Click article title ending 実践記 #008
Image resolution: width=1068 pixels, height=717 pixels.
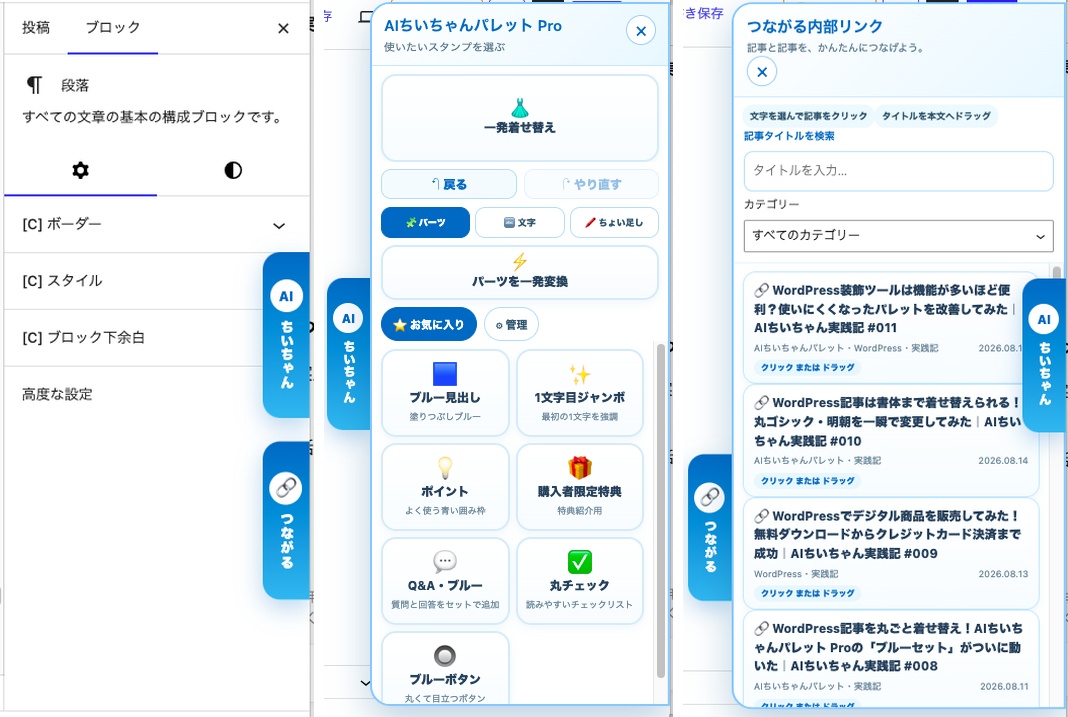[x=888, y=647]
